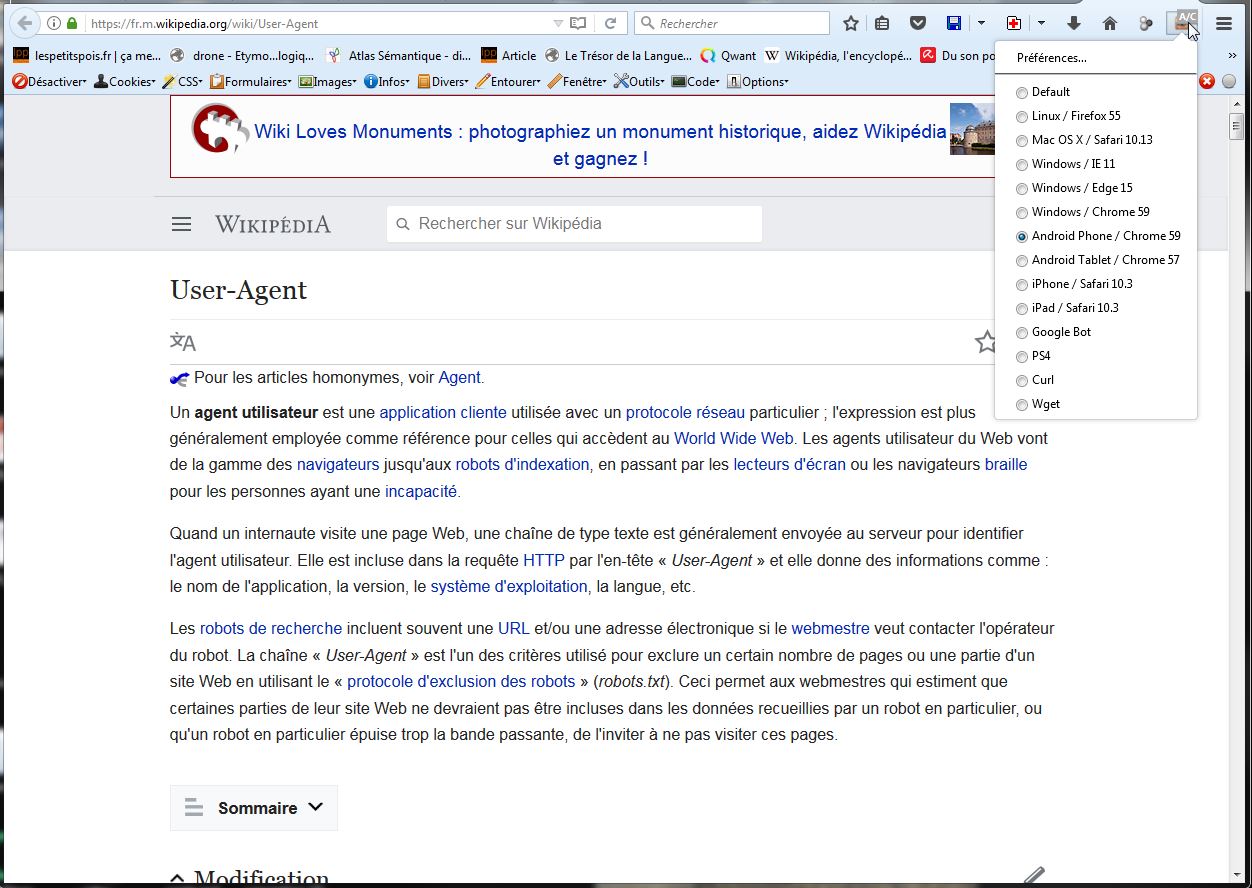
Task: Click the Rechercher sur Wikipédia search field
Action: point(574,224)
